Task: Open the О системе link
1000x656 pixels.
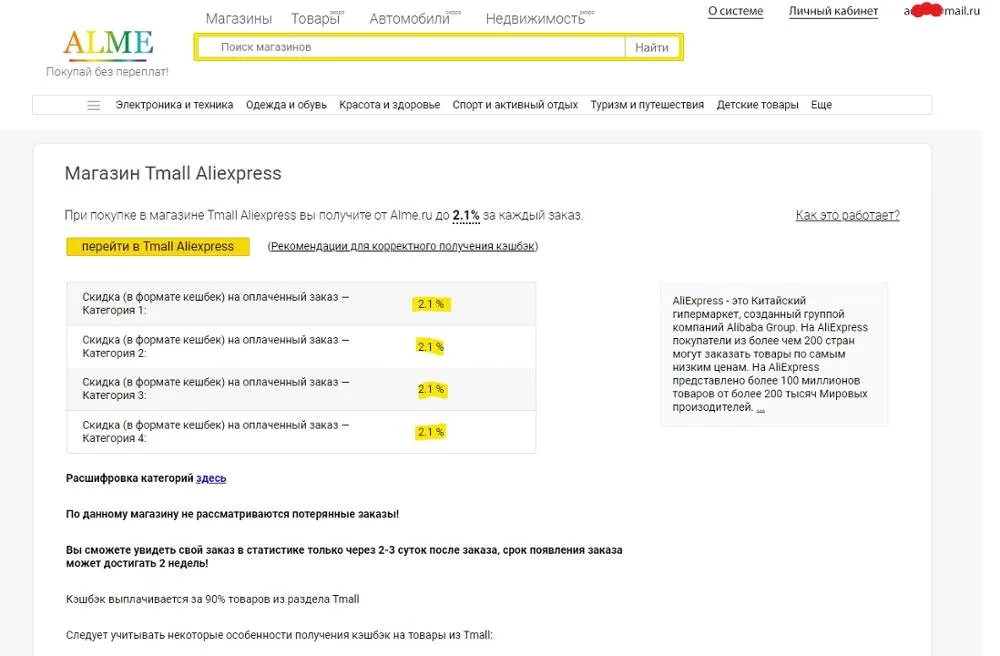Action: pyautogui.click(x=735, y=11)
